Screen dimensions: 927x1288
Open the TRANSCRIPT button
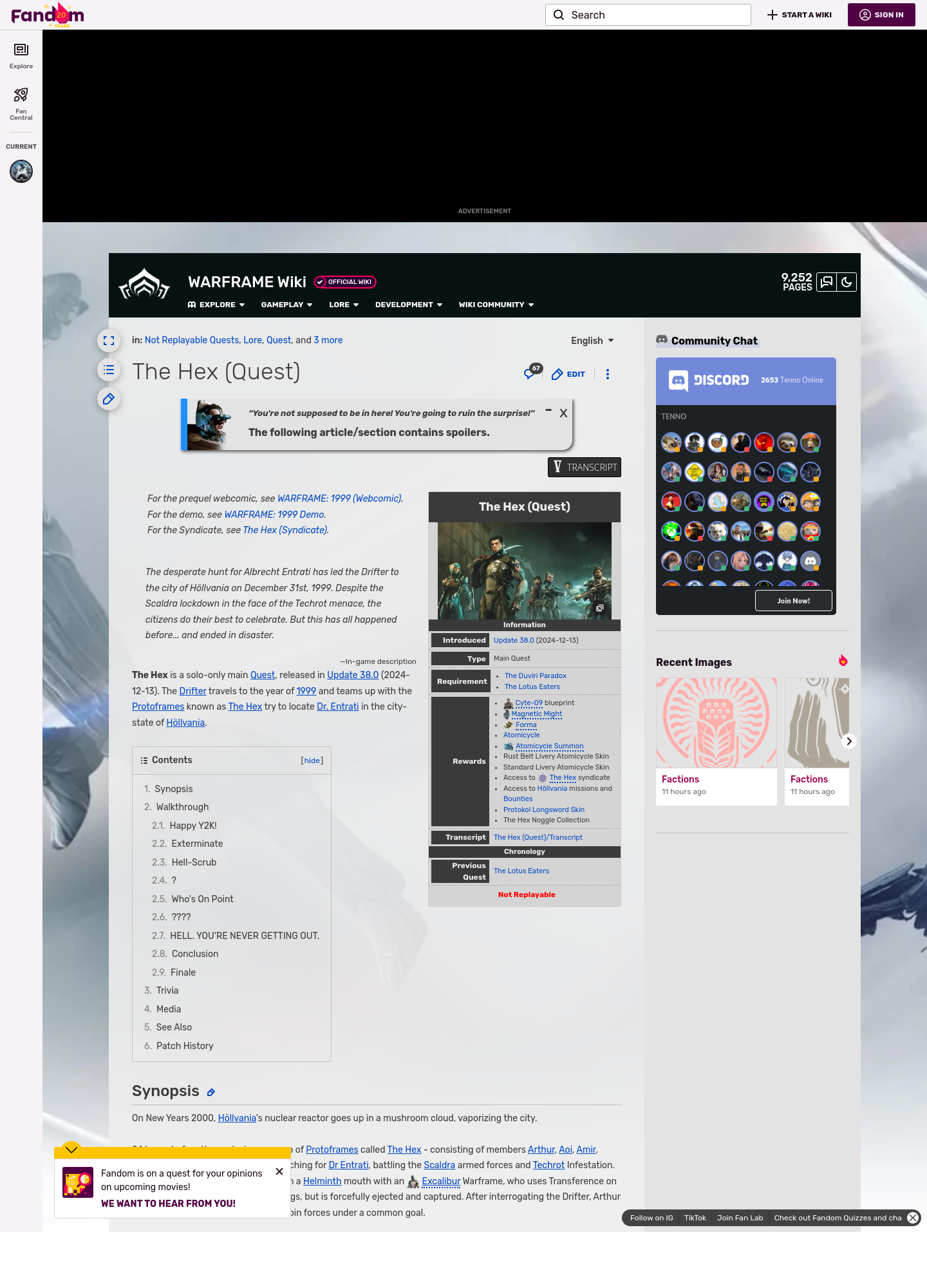[585, 467]
